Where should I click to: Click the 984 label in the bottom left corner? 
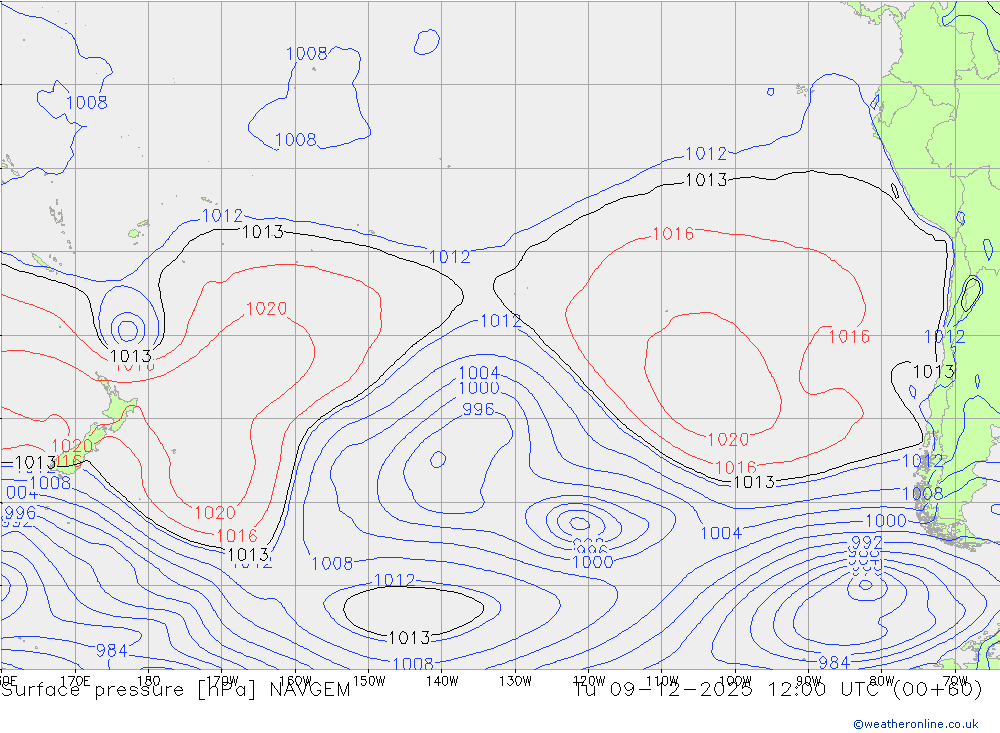[112, 650]
